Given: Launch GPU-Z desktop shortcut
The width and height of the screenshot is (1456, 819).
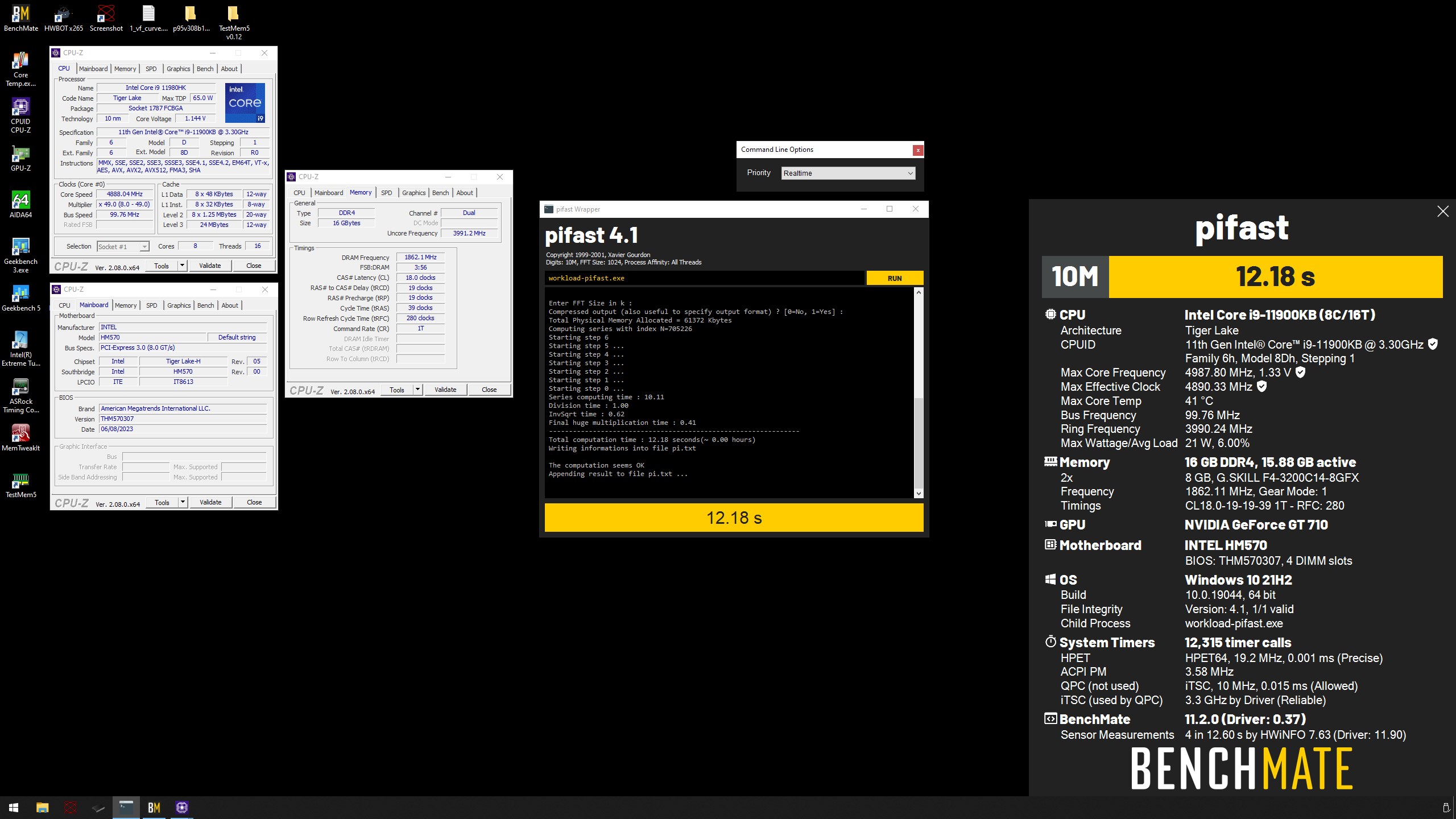Looking at the screenshot, I should (21, 158).
